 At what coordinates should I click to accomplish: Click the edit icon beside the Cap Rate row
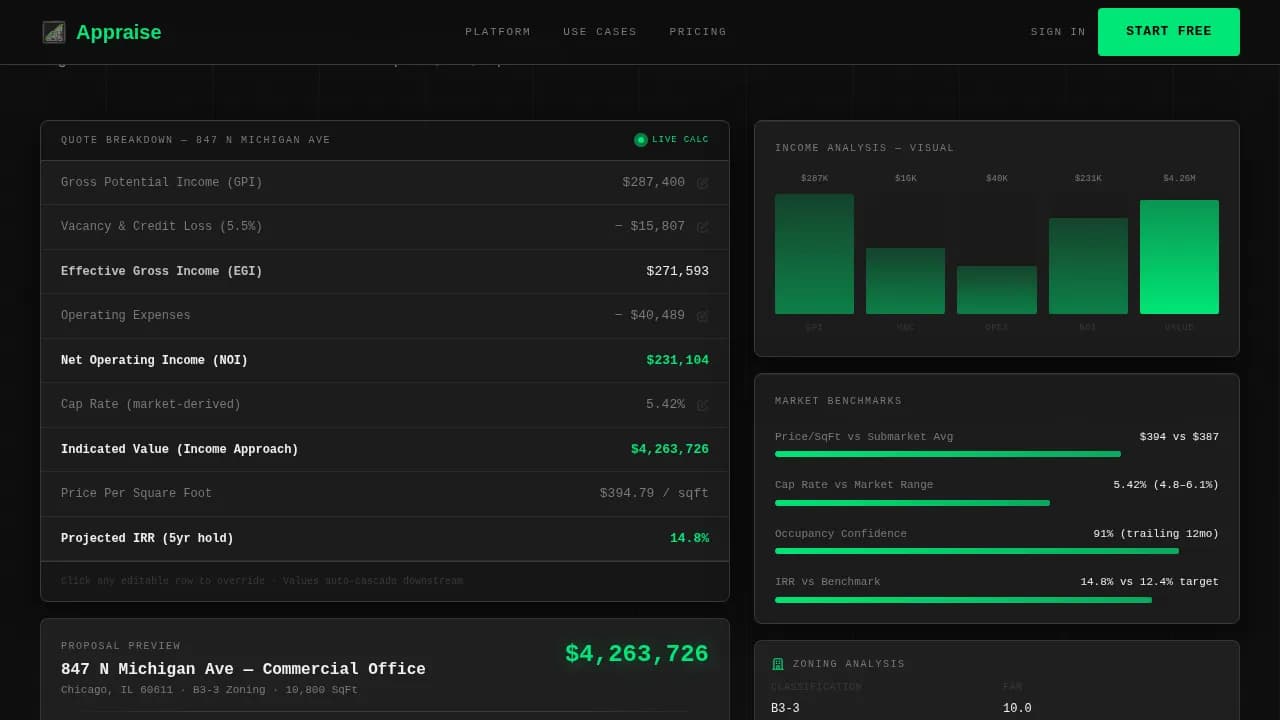coord(702,404)
